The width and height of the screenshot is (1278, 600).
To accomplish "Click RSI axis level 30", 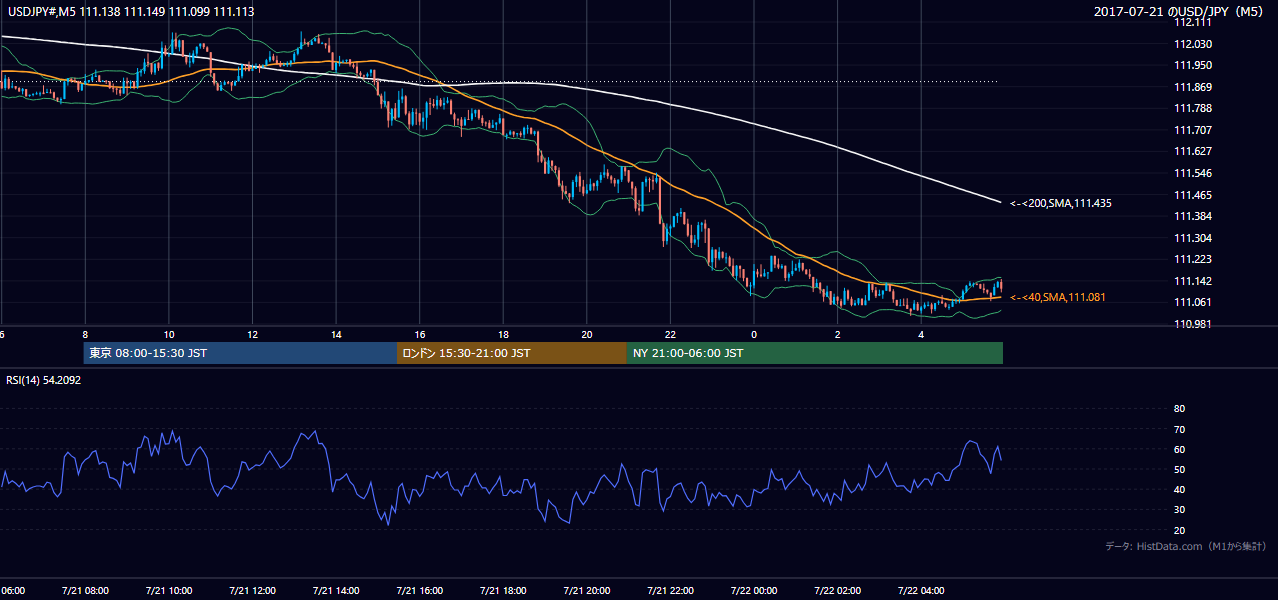I will [1179, 510].
